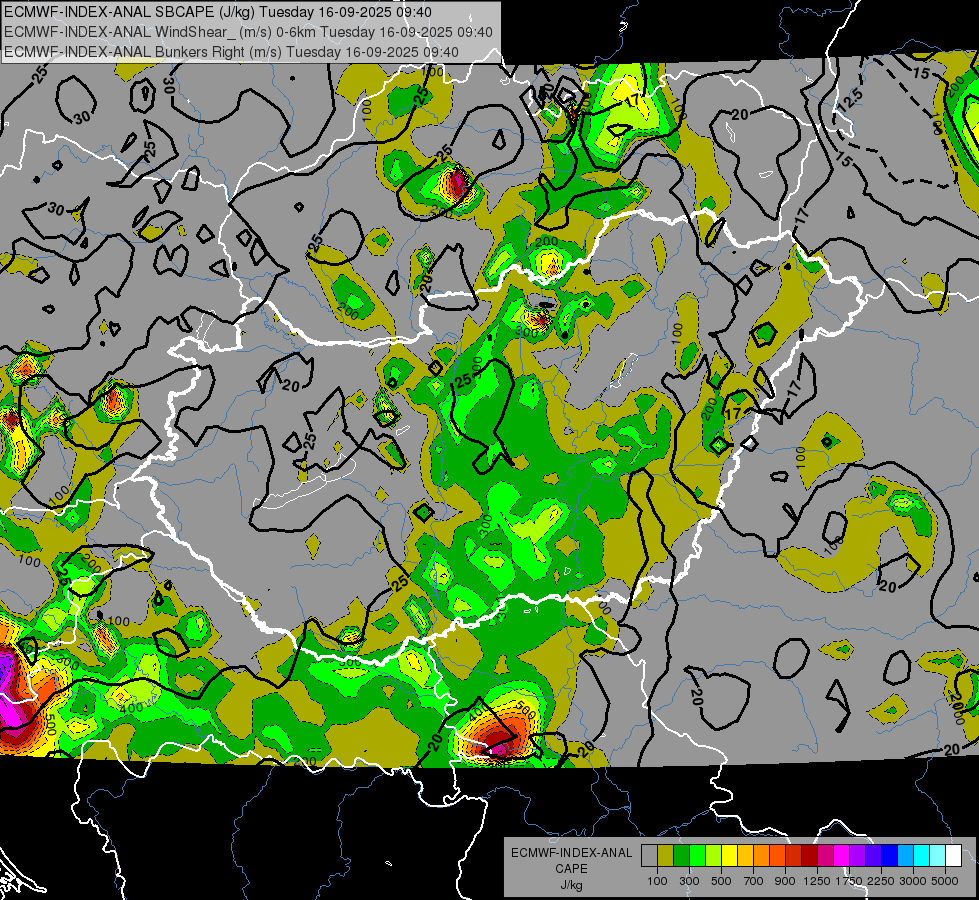979x900 pixels.
Task: Click the 400 CAPE contour label on map
Action: tap(132, 708)
